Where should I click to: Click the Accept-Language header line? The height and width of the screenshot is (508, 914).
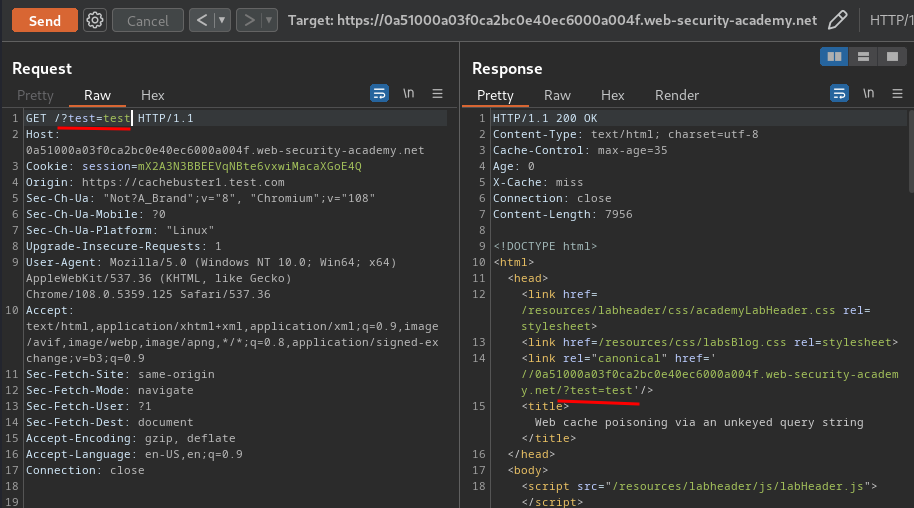point(134,454)
